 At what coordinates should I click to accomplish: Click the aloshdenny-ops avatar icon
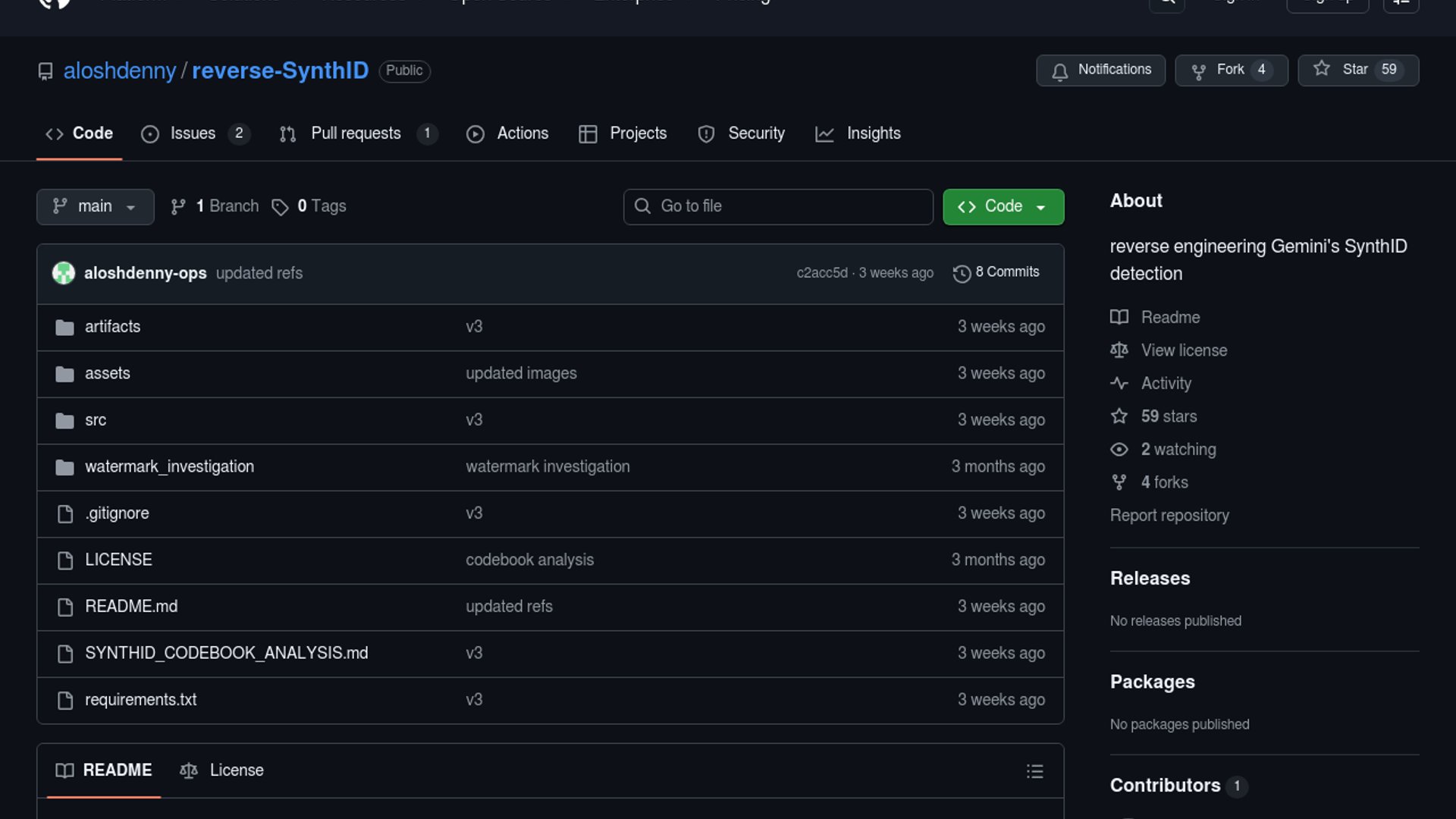(x=64, y=273)
